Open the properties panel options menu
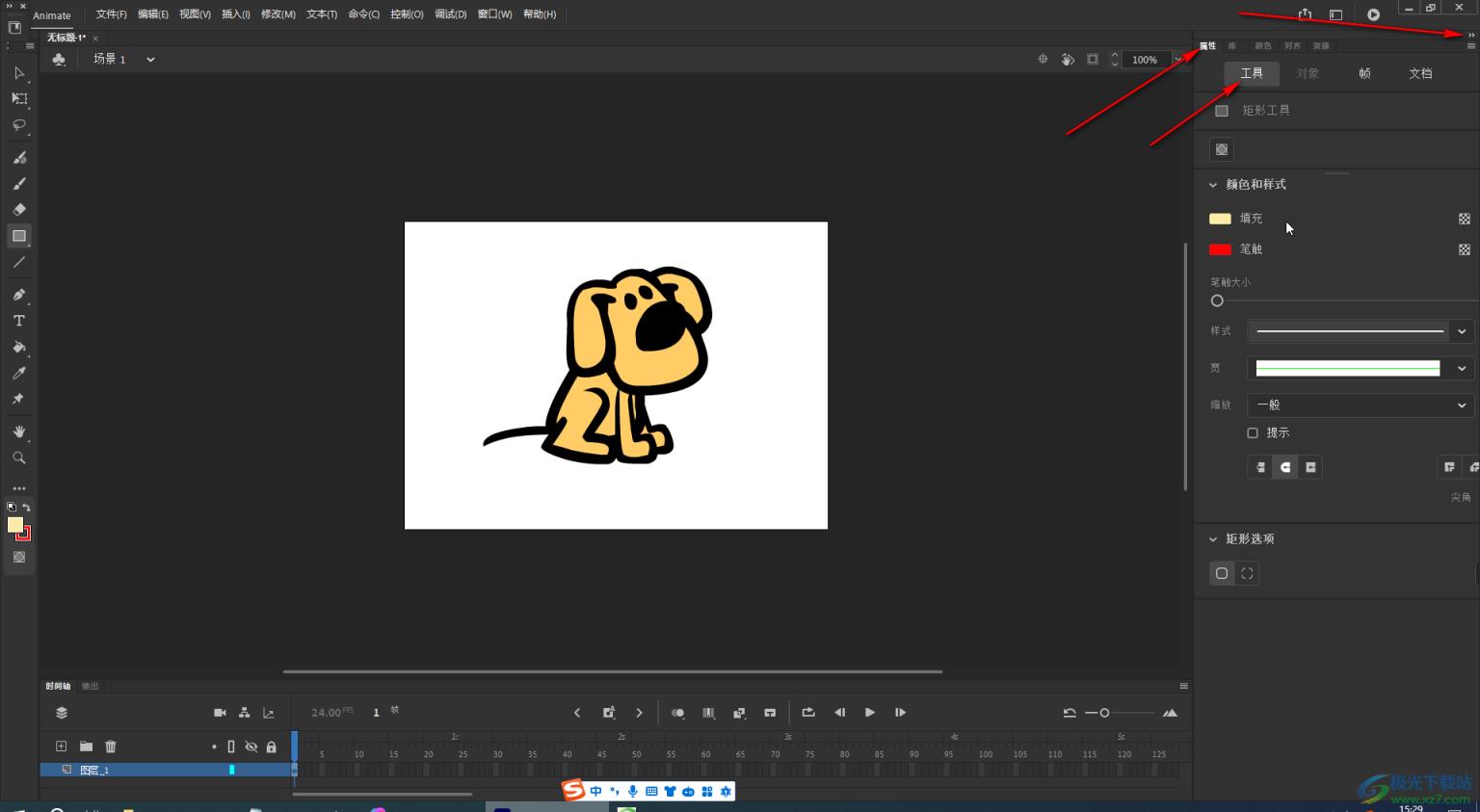This screenshot has width=1480, height=812. (1471, 46)
